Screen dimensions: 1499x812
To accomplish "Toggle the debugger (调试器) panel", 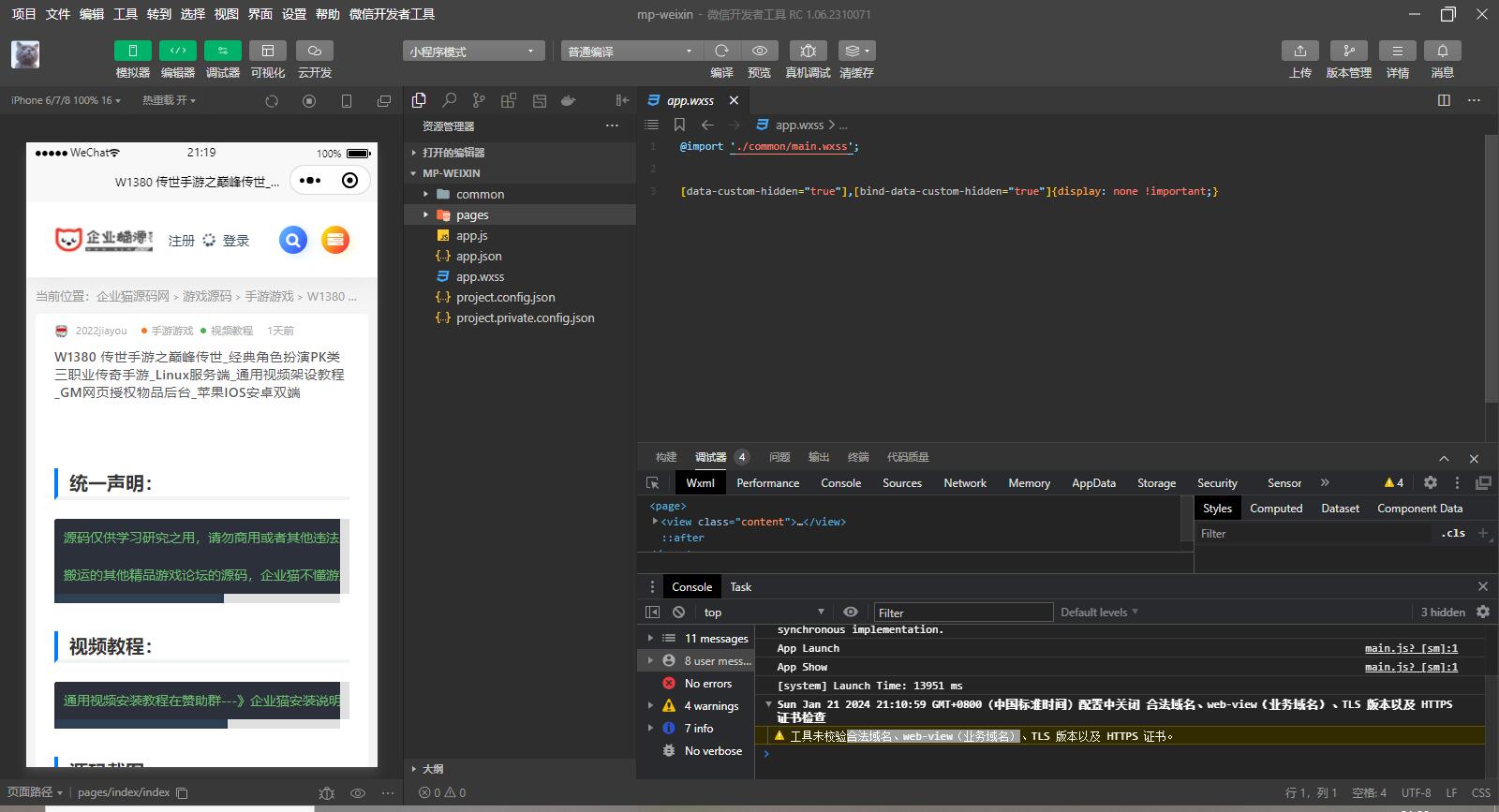I will click(223, 51).
